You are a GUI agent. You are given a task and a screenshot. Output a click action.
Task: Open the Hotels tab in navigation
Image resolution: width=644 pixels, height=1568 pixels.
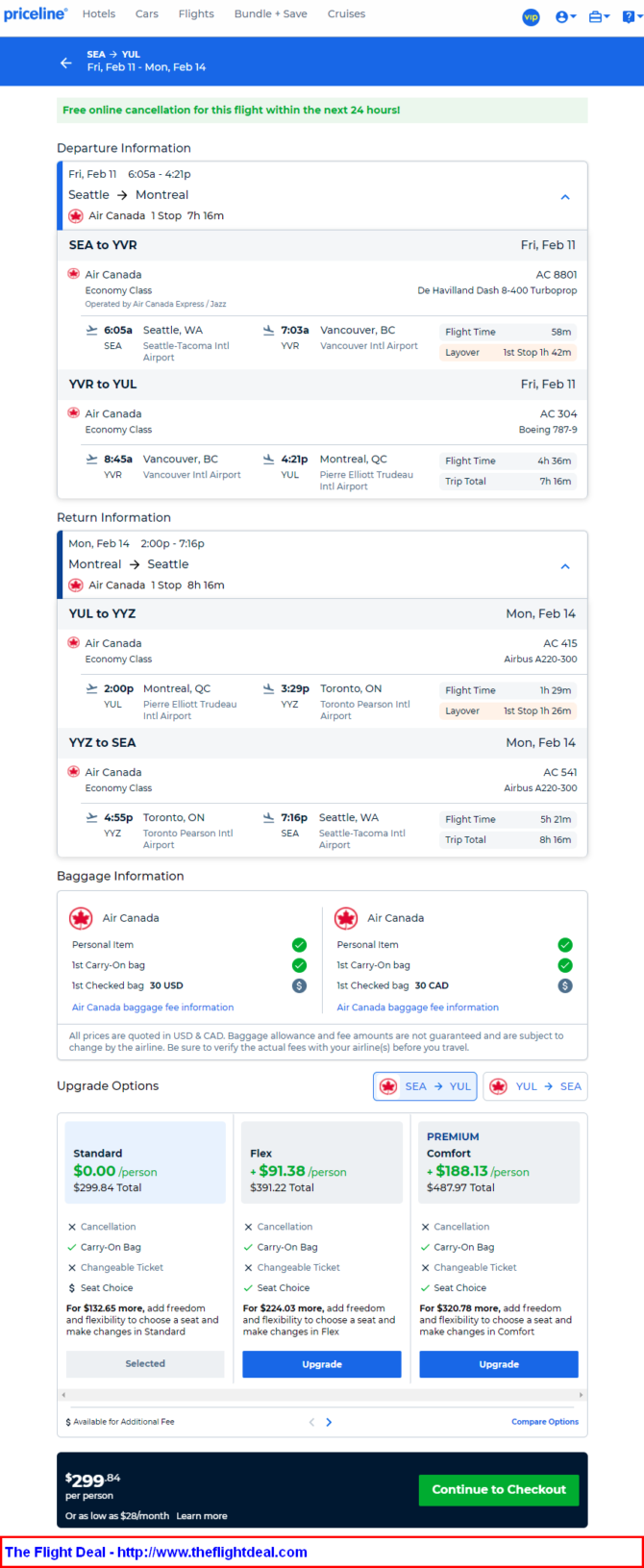tap(99, 14)
